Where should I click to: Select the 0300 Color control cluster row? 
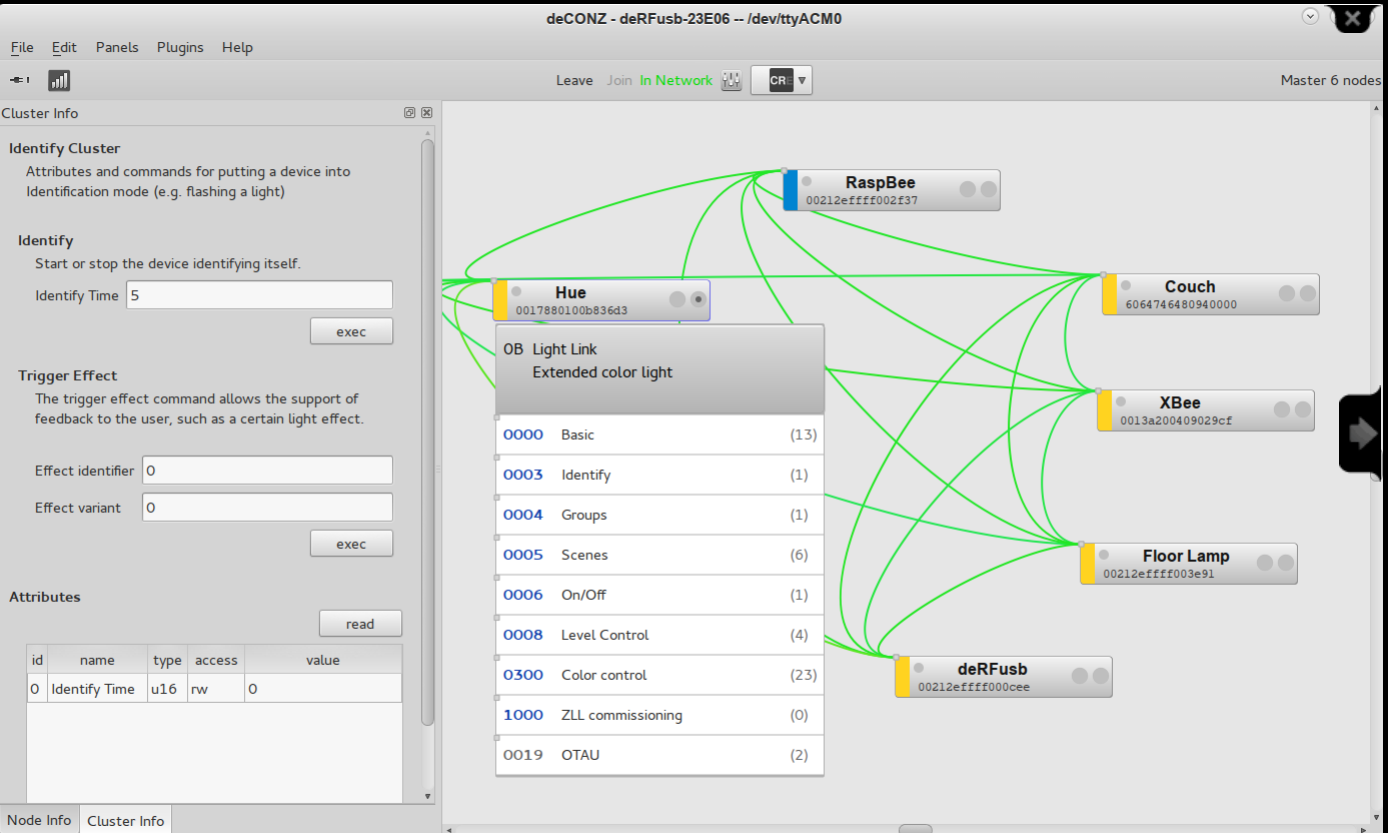660,675
